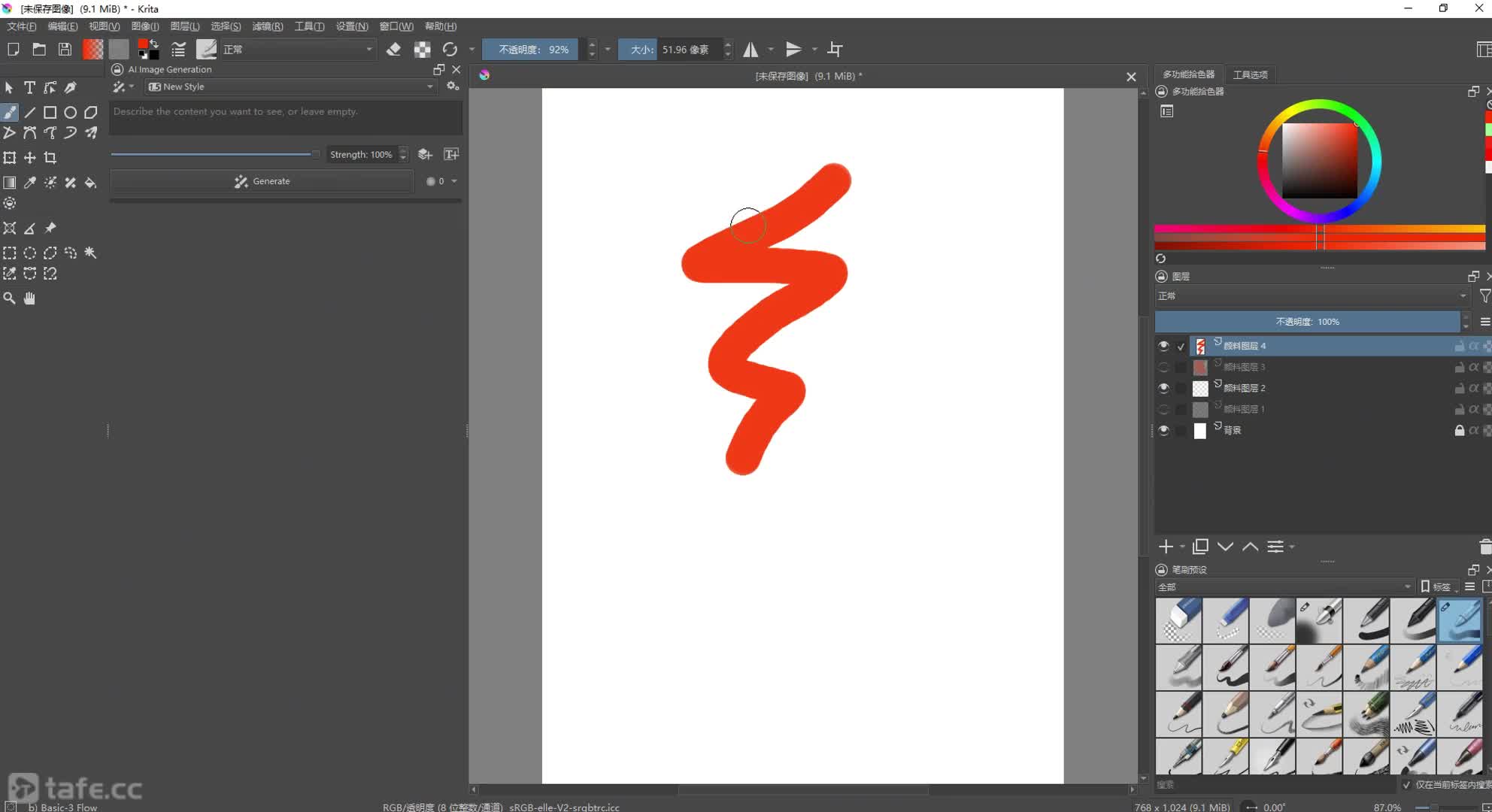Select the Color Sampler eyedropper tool
The height and width of the screenshot is (812, 1492).
tap(29, 183)
